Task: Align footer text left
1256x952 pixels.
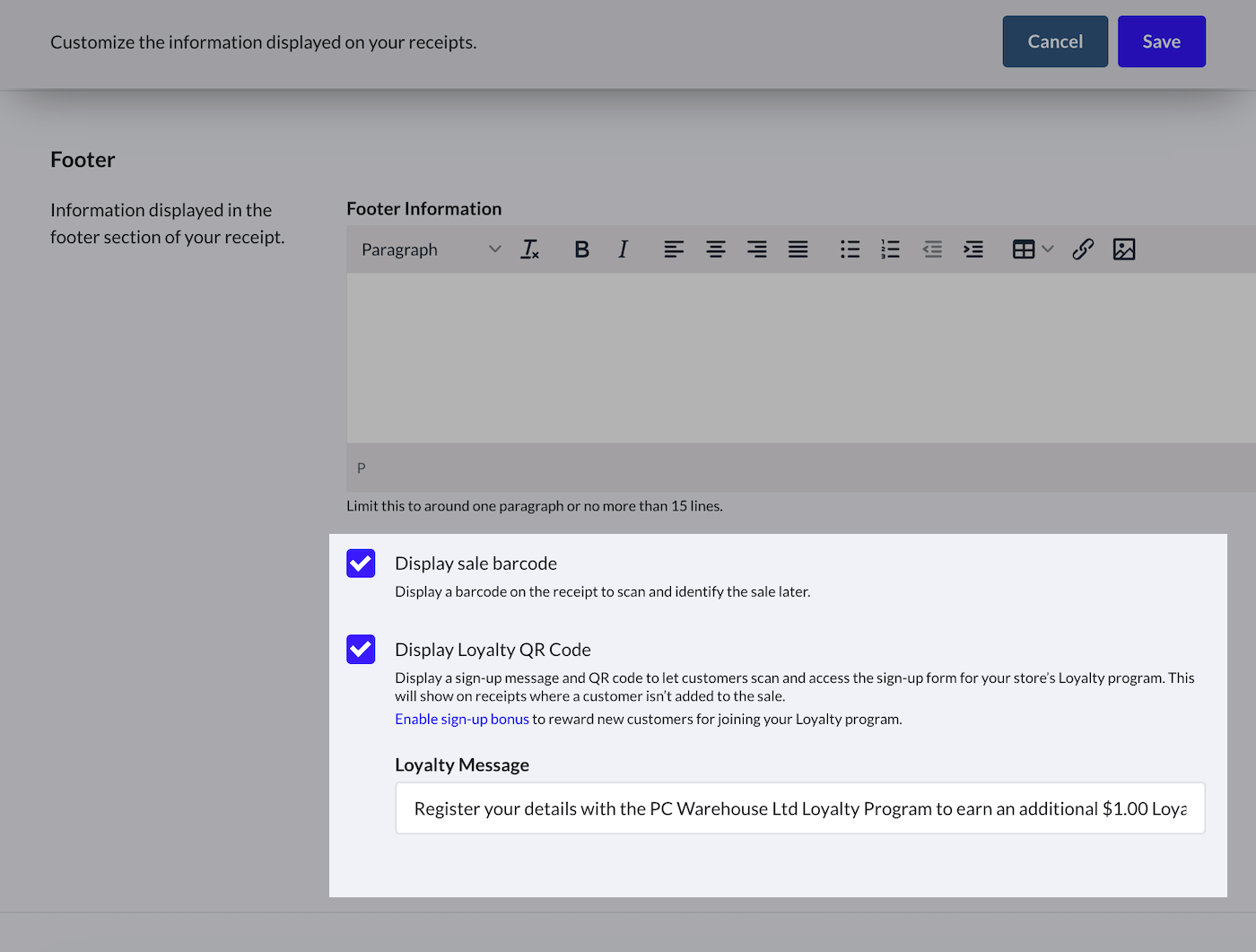Action: click(x=674, y=249)
